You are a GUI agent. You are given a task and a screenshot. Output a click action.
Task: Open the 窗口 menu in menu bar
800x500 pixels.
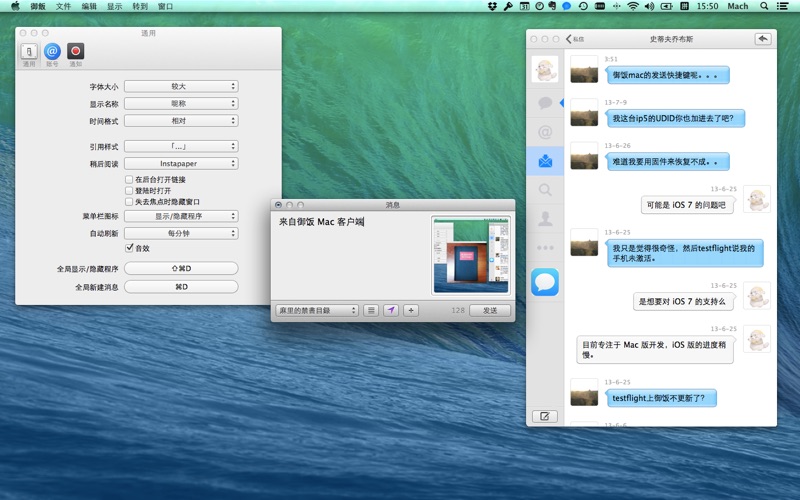(165, 6)
